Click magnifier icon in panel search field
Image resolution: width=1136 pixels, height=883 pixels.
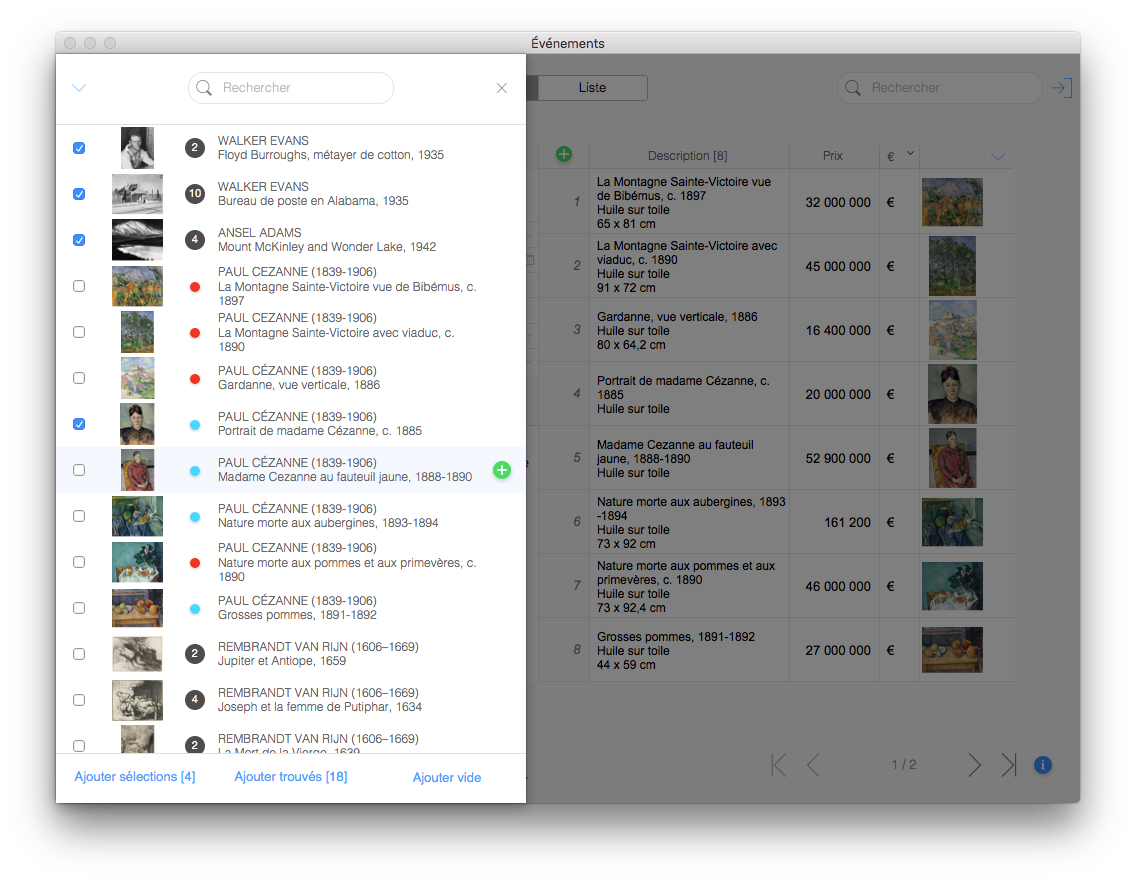204,88
